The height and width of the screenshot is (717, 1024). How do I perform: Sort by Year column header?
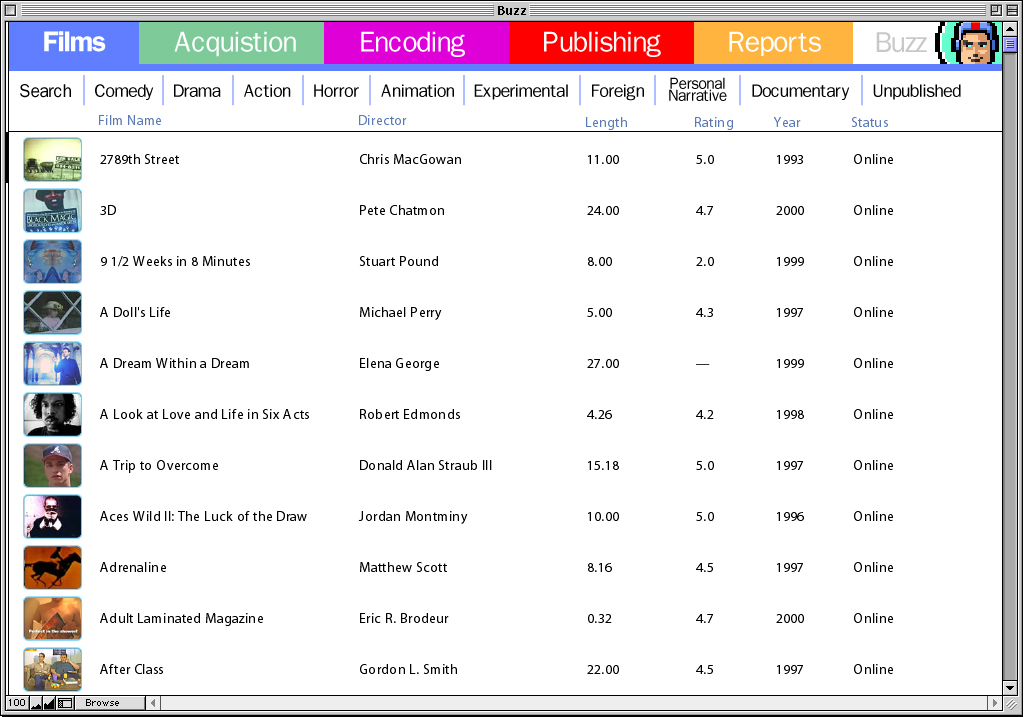pos(787,122)
